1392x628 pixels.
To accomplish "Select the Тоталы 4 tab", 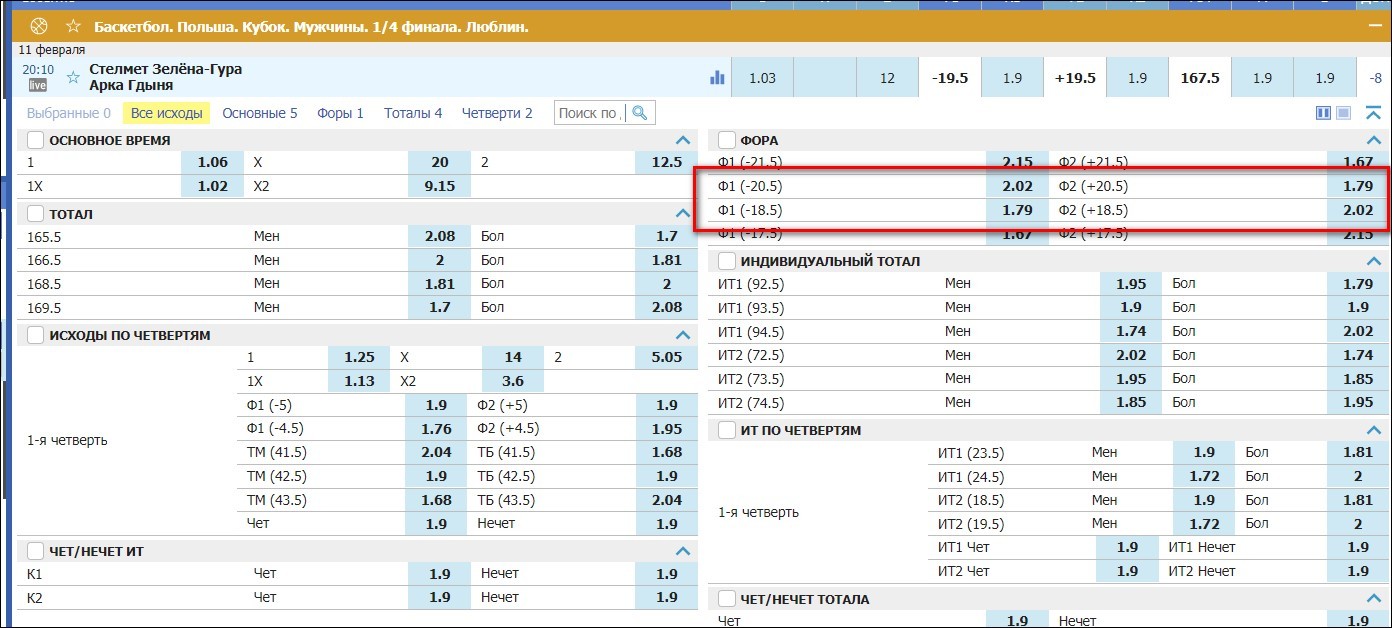I will click(x=413, y=113).
